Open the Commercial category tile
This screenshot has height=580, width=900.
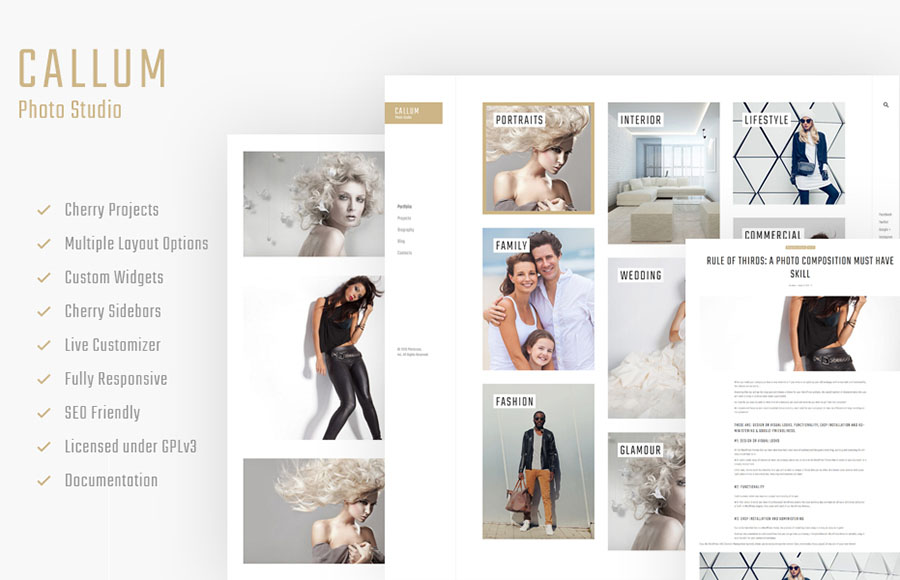[789, 229]
